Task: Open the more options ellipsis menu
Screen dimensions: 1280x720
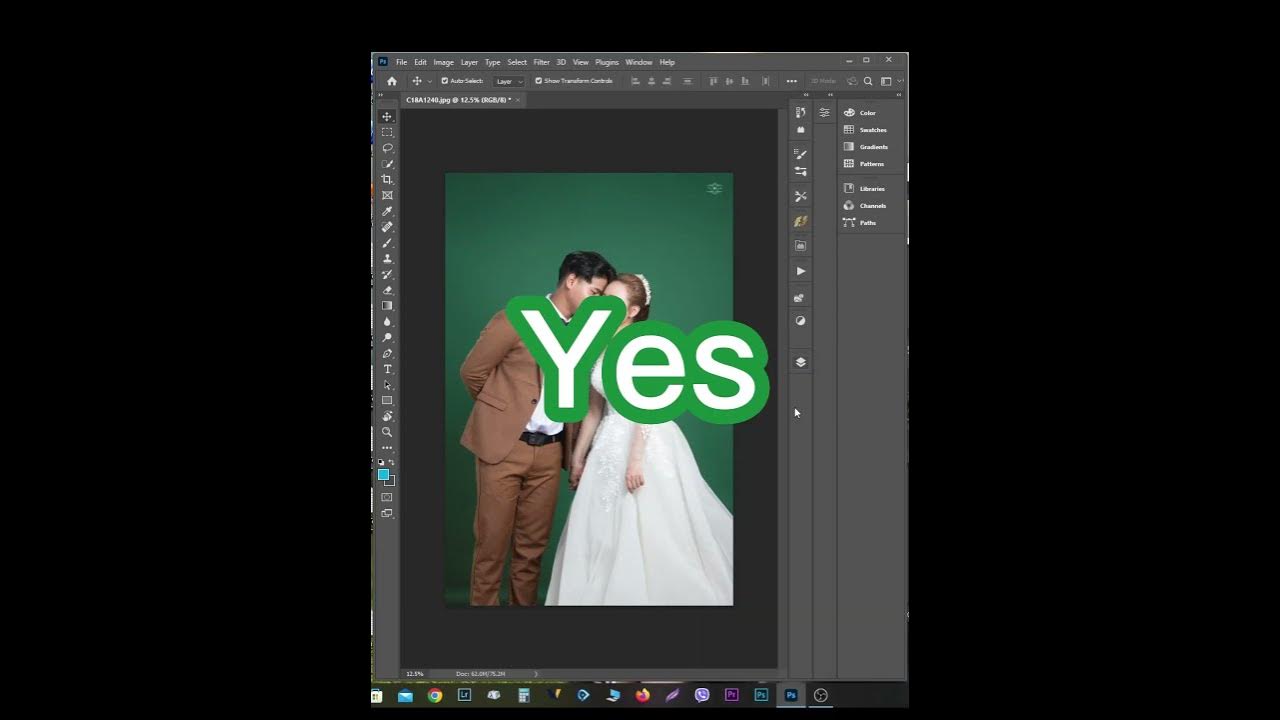Action: 791,81
